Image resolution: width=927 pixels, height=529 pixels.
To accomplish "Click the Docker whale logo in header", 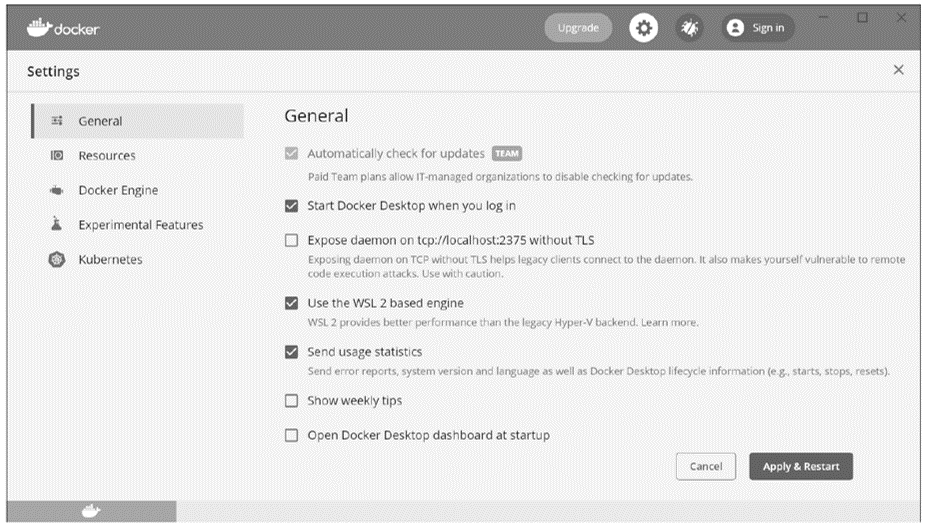I will [63, 28].
